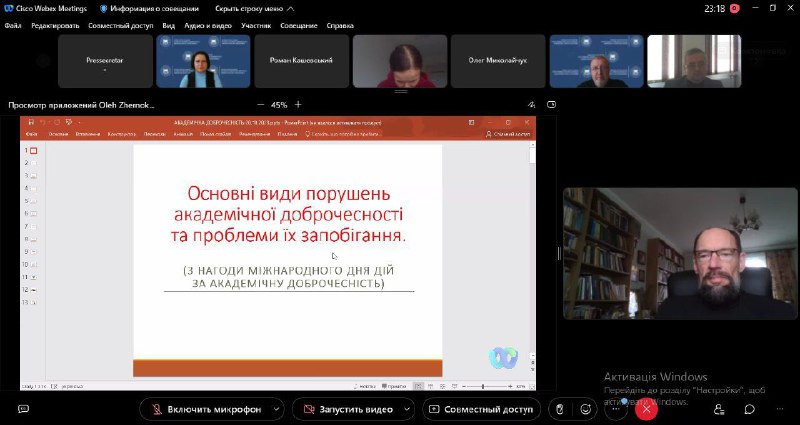The image size is (800, 425).
Task: Open the Совещание menu
Action: click(x=300, y=25)
